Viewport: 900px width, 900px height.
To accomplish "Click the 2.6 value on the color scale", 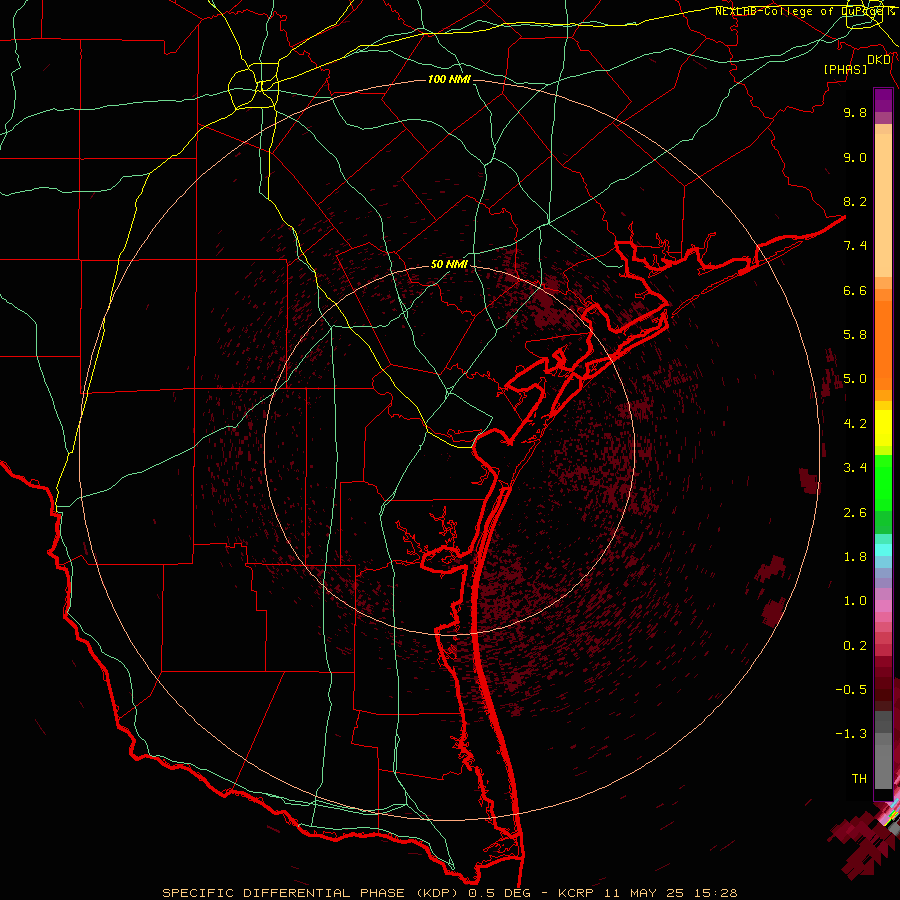I will [x=855, y=513].
